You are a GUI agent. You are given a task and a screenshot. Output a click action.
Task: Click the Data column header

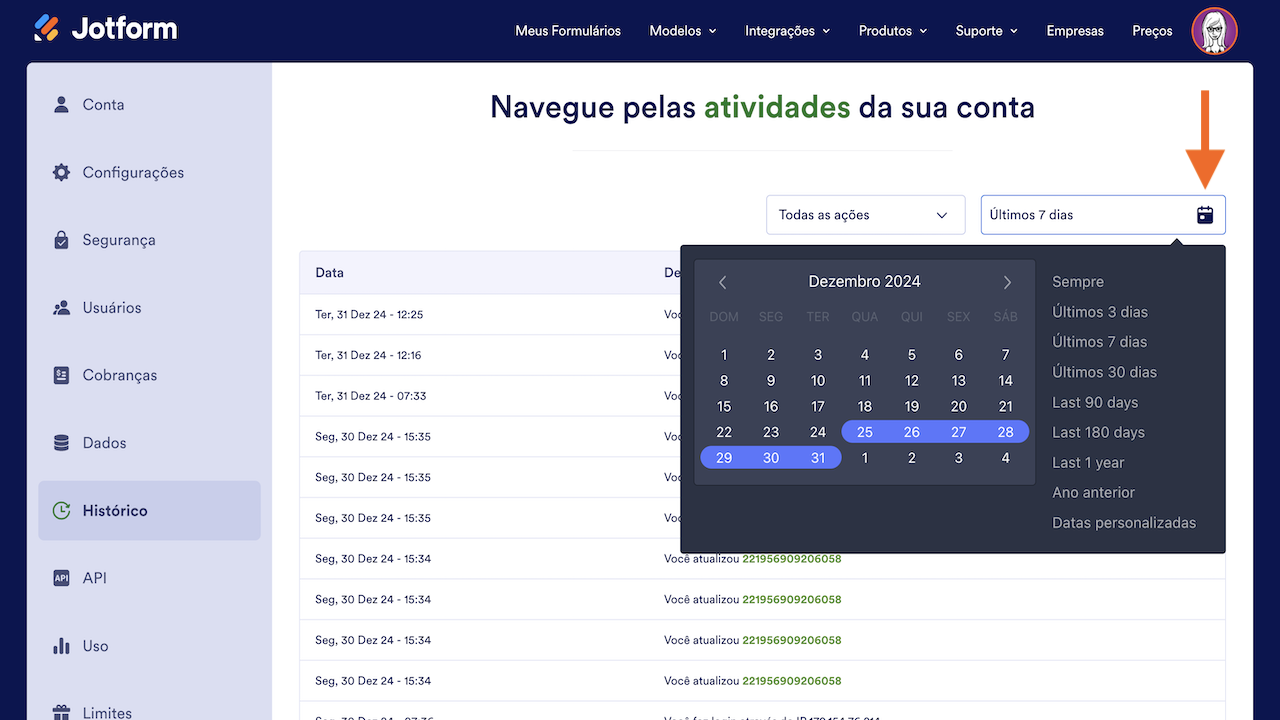[x=329, y=273]
